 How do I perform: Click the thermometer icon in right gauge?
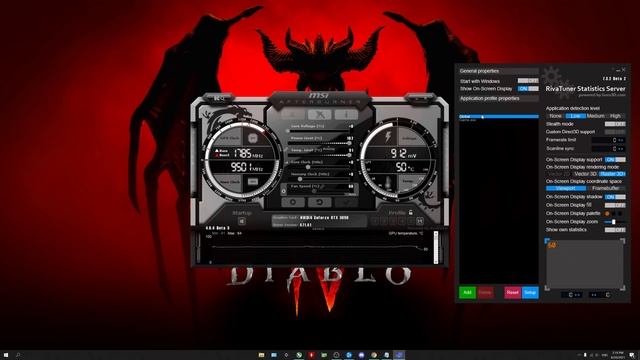point(388,182)
